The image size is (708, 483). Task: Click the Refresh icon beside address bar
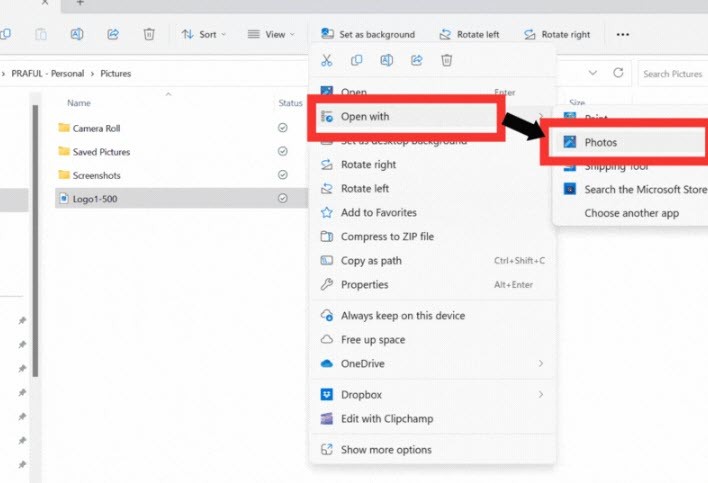[x=618, y=73]
